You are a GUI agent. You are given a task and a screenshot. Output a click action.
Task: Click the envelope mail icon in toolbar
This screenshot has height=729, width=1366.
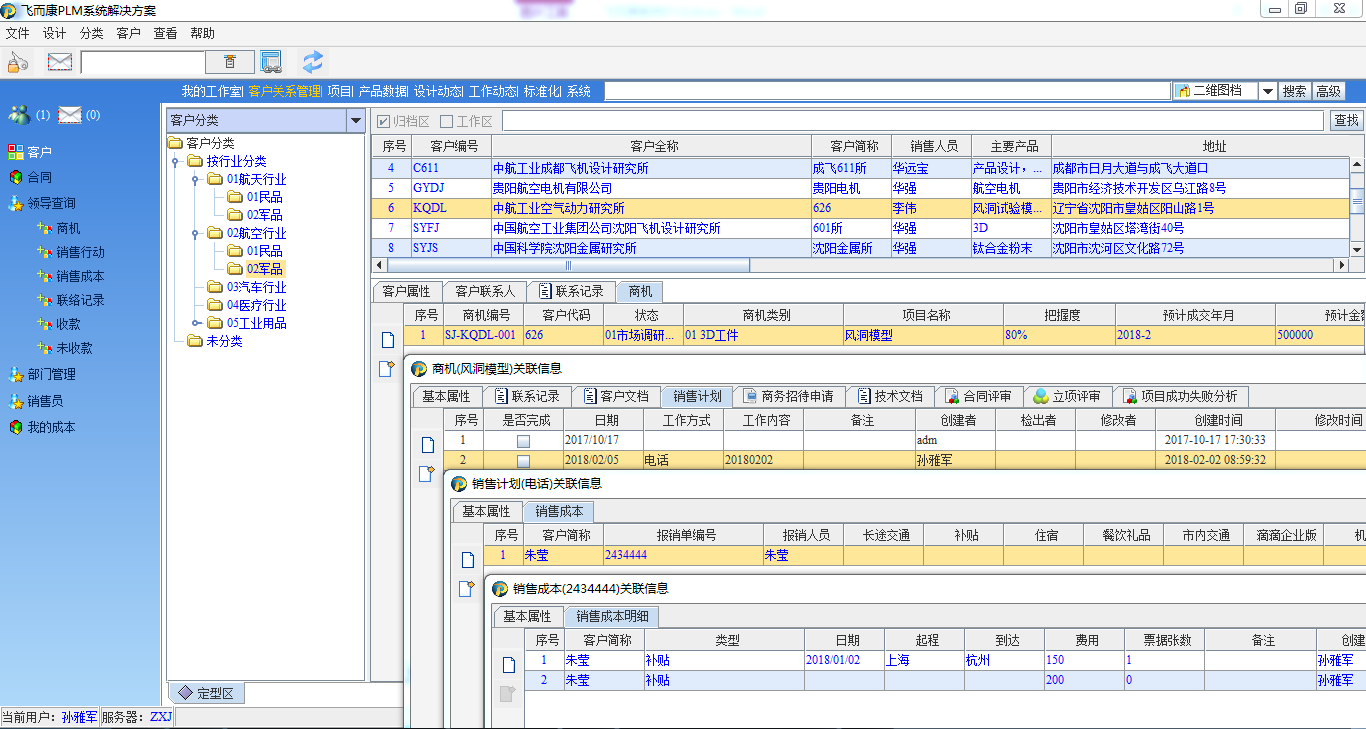[60, 62]
